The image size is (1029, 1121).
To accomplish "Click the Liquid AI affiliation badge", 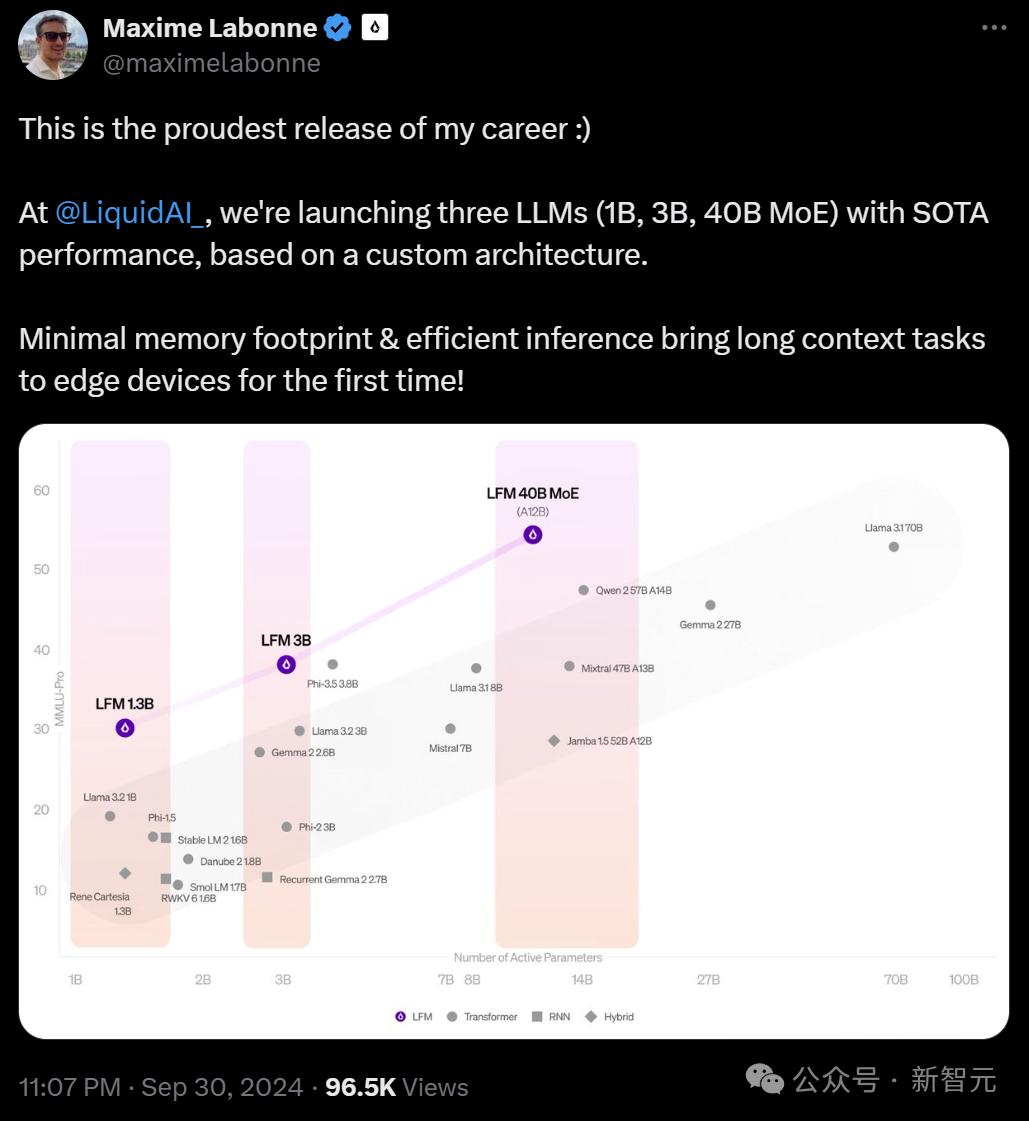I will [374, 28].
